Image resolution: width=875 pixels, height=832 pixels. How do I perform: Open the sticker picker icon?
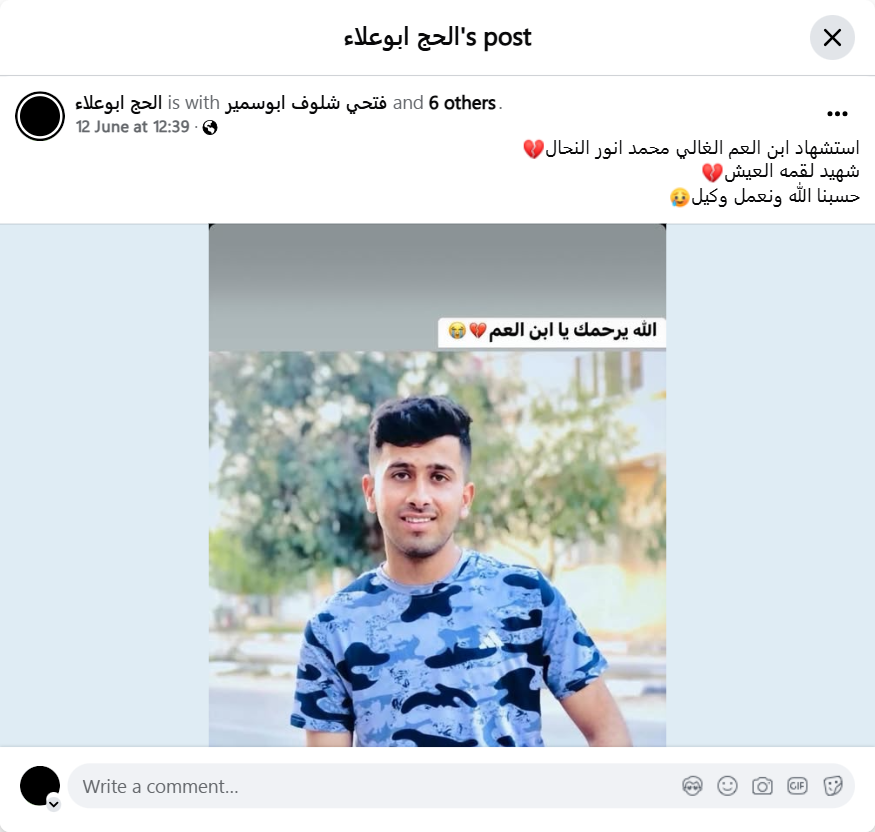[832, 786]
